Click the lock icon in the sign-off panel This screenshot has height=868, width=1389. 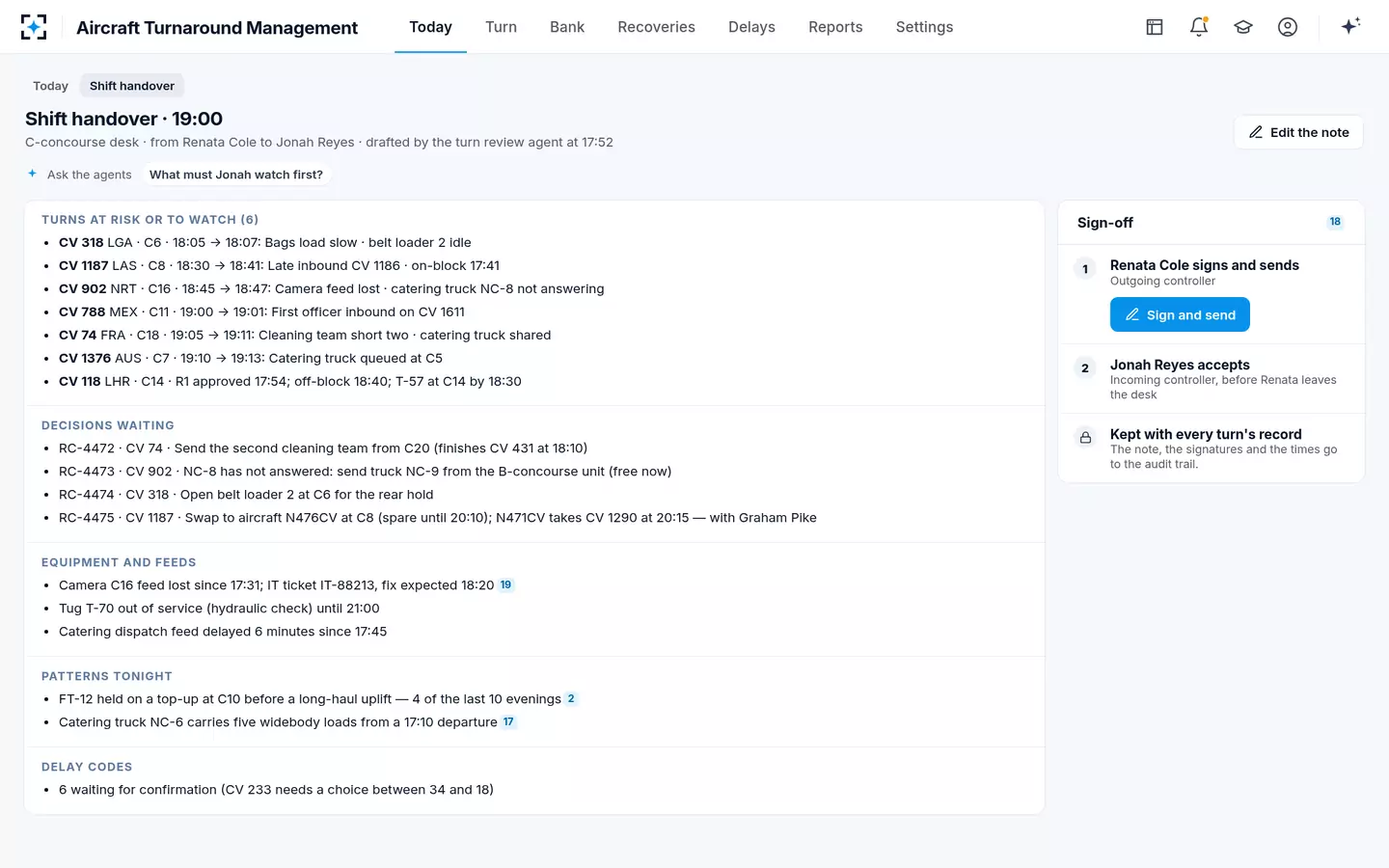pos(1085,437)
